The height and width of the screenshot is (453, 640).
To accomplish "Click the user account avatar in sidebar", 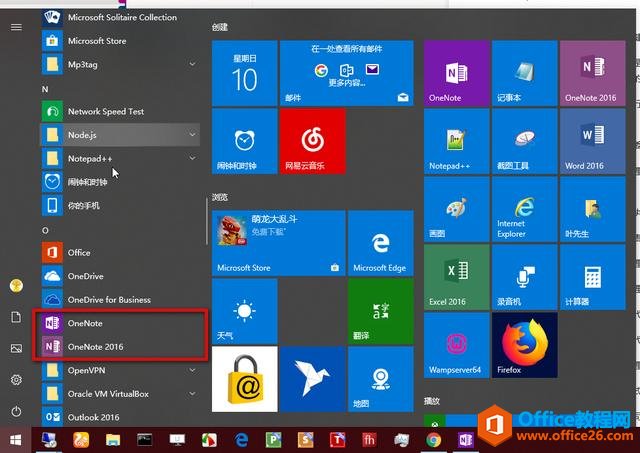I will click(16, 286).
